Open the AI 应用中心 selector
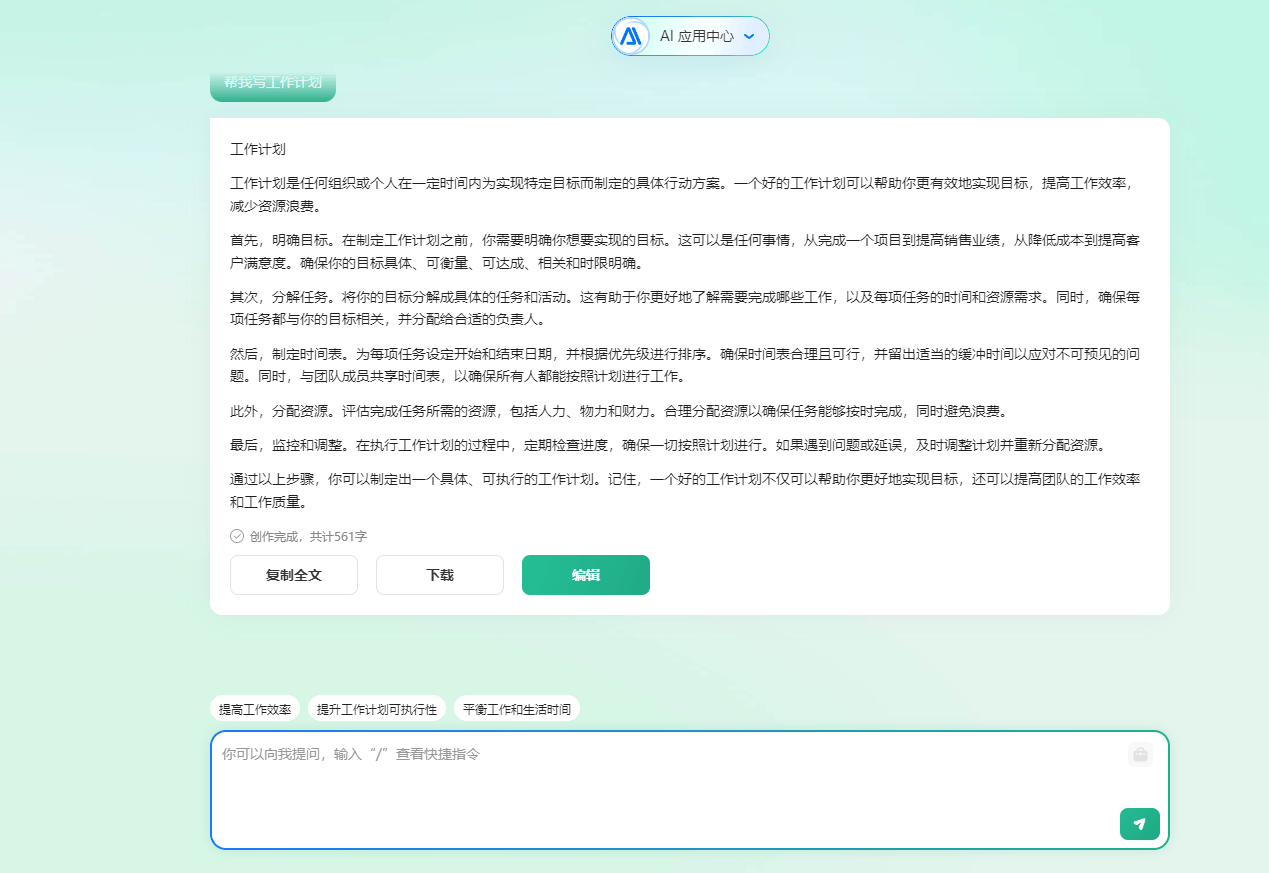1269x873 pixels. 690,35
